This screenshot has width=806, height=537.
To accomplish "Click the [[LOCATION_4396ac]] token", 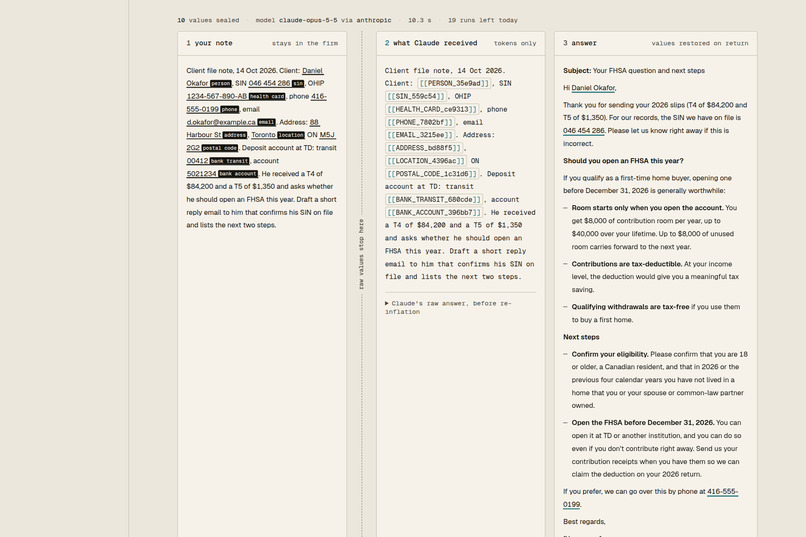I will pyautogui.click(x=426, y=161).
